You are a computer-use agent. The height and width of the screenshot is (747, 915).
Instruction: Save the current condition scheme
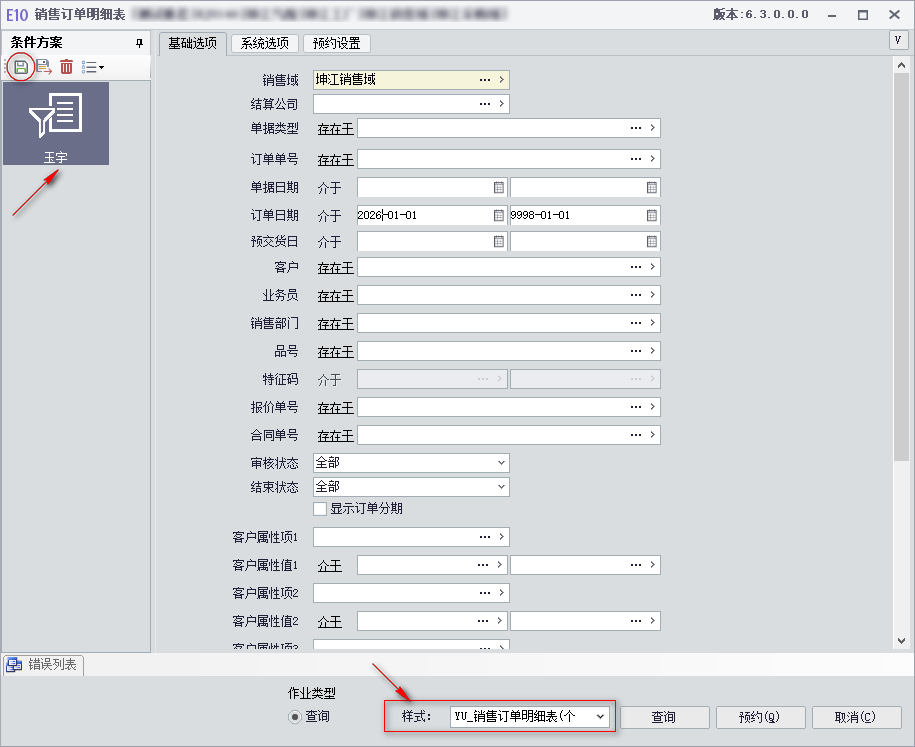click(21, 67)
